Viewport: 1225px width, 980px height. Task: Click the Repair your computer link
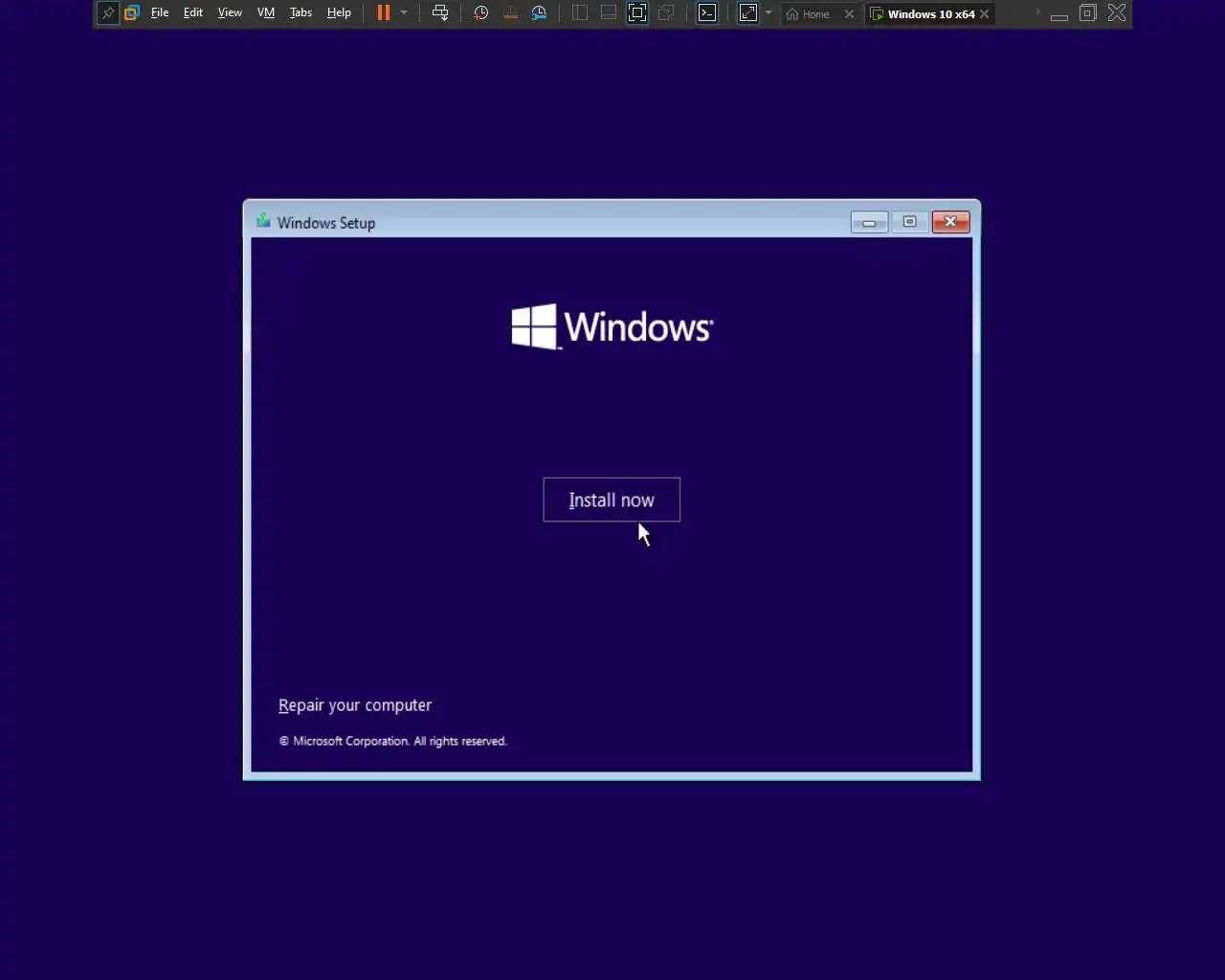click(355, 705)
